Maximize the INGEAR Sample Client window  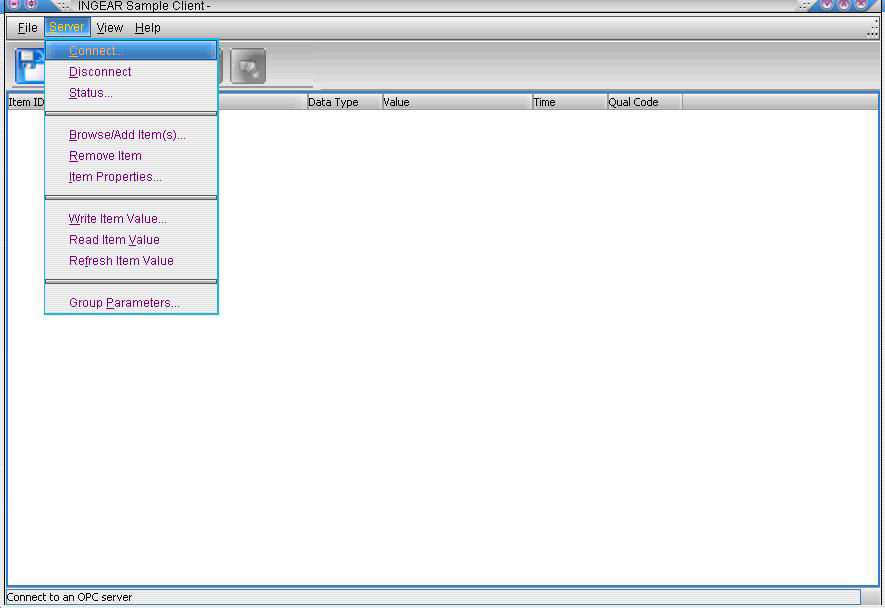click(844, 4)
